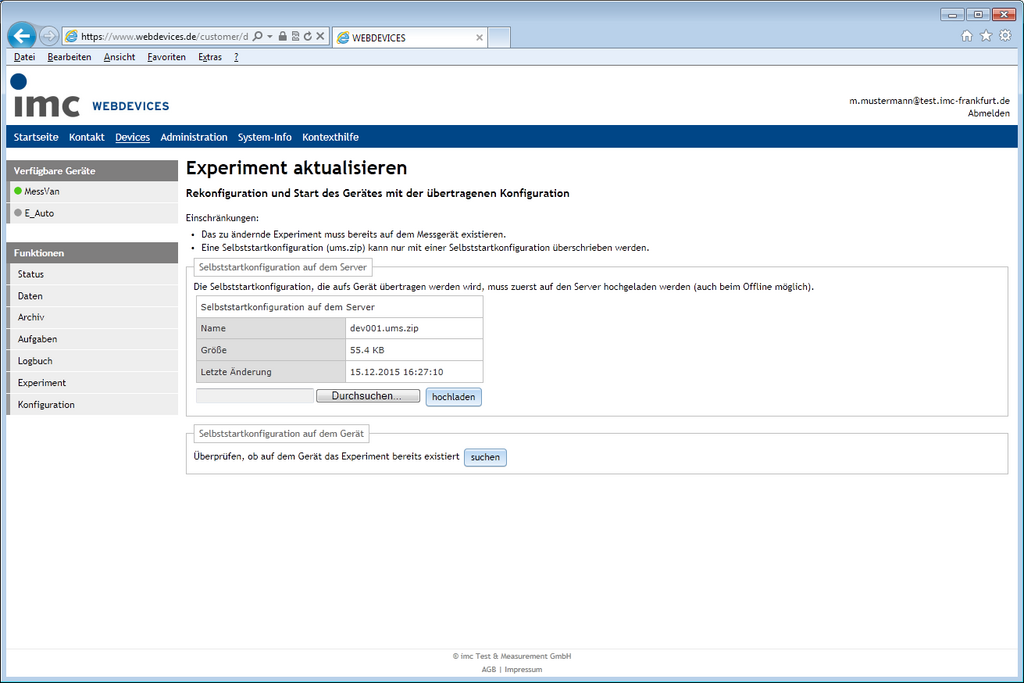The width and height of the screenshot is (1024, 683).
Task: Open the browser settings gear icon
Action: coord(1005,36)
